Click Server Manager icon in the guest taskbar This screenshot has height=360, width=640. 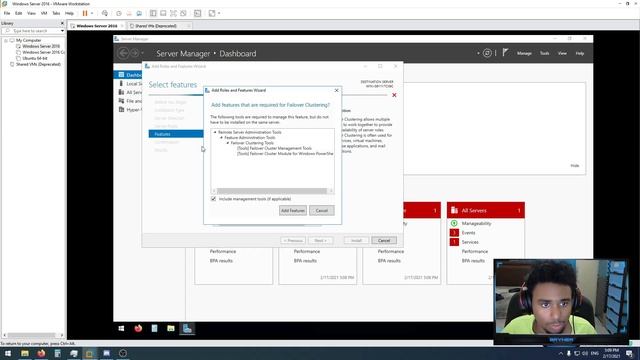pyautogui.click(x=187, y=329)
